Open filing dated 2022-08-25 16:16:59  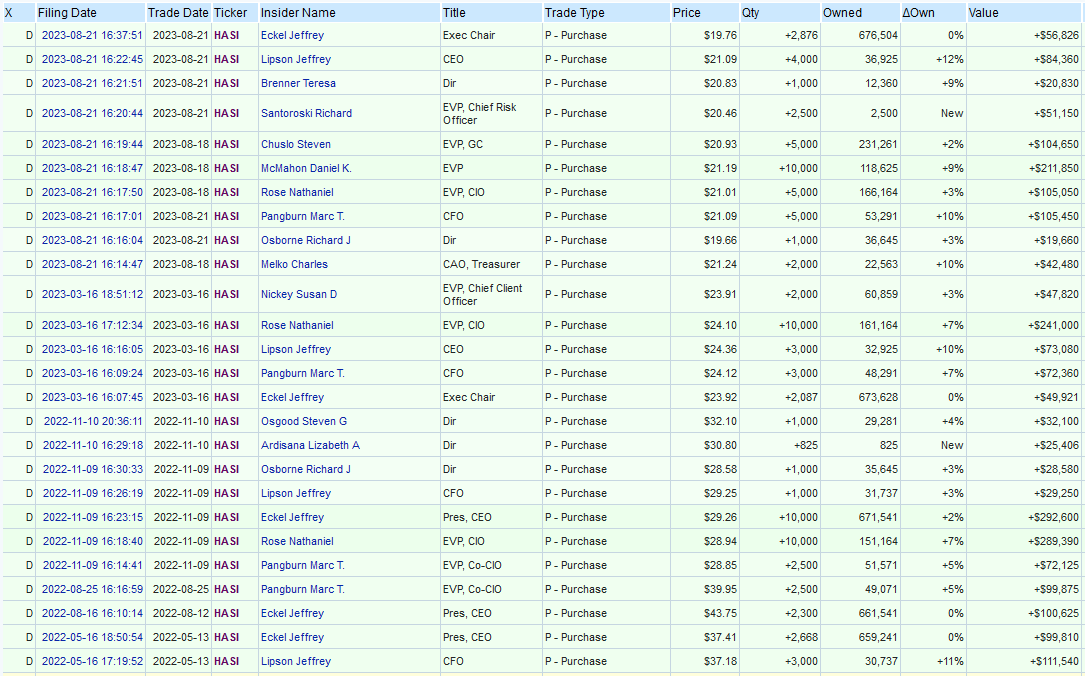(92, 589)
